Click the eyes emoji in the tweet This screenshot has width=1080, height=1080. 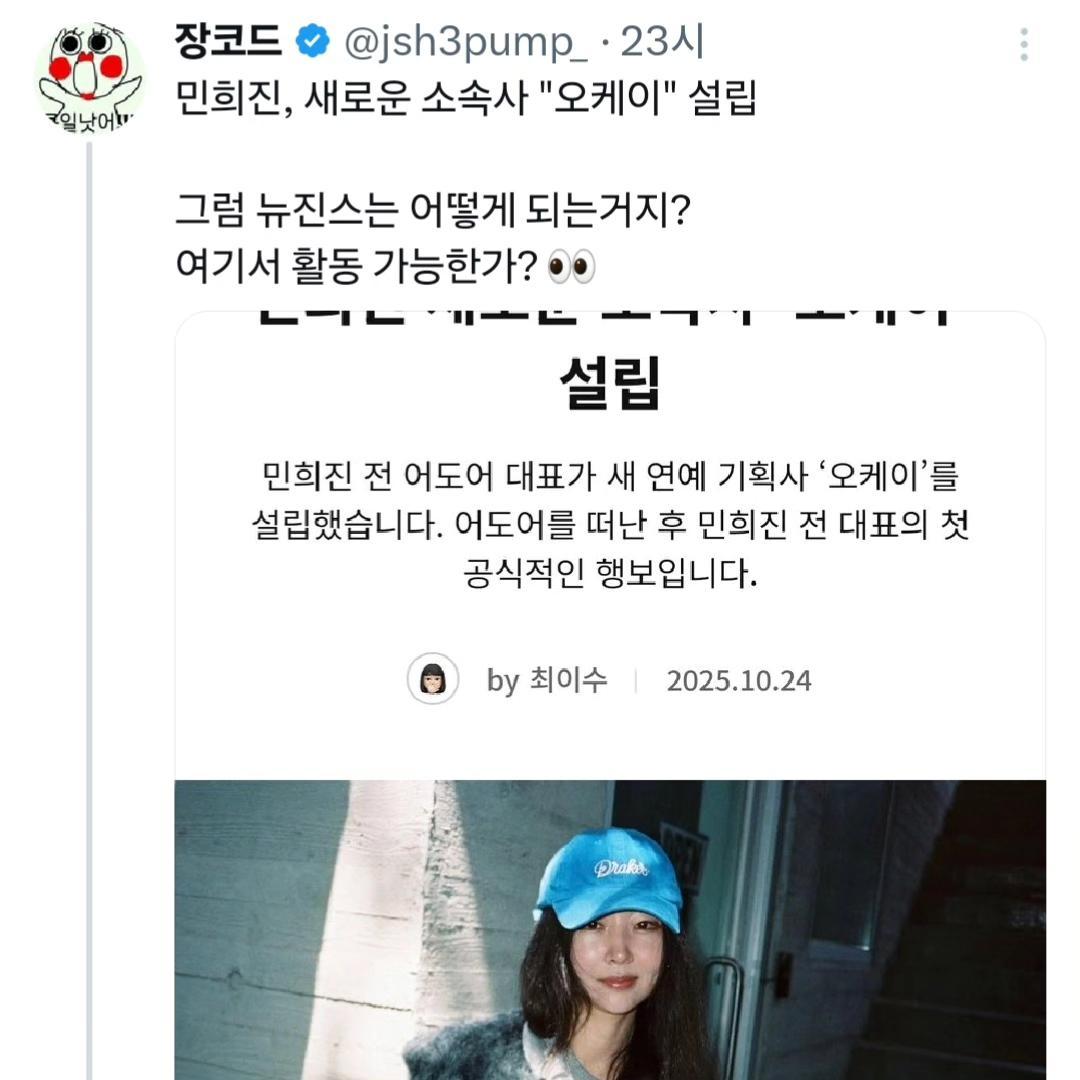click(x=571, y=266)
